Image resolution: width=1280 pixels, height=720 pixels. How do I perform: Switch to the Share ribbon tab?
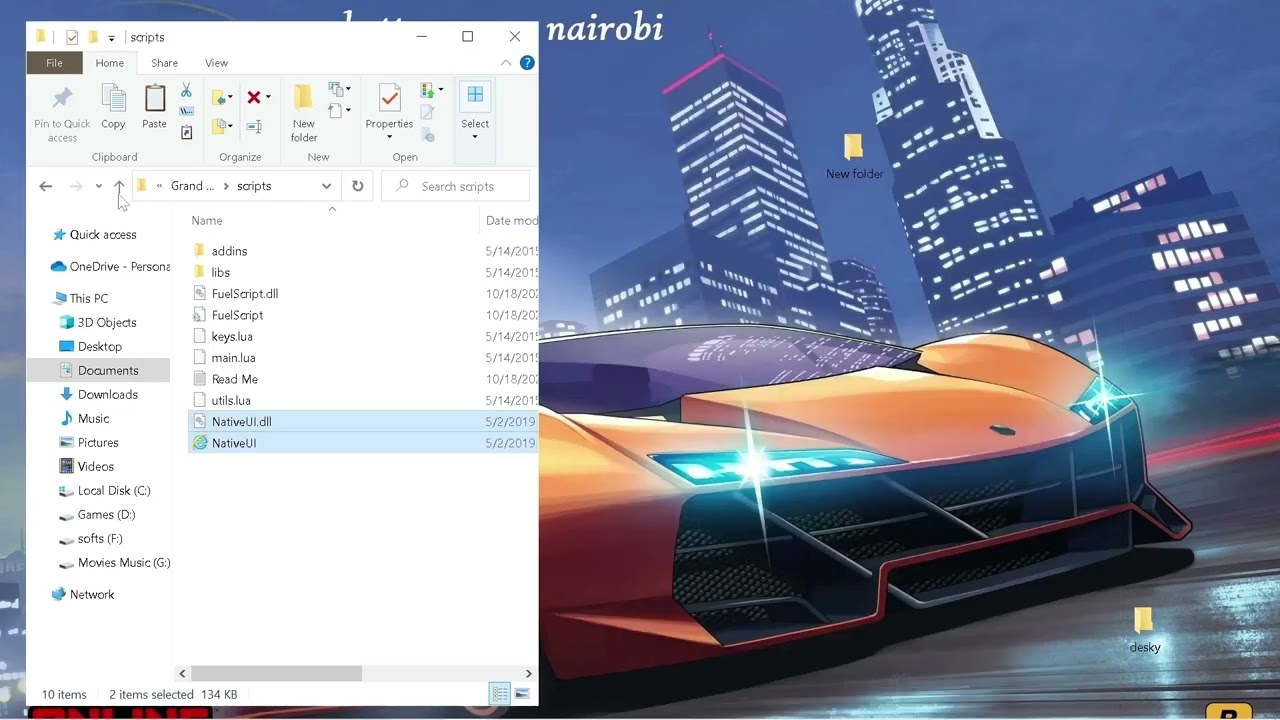[x=164, y=63]
